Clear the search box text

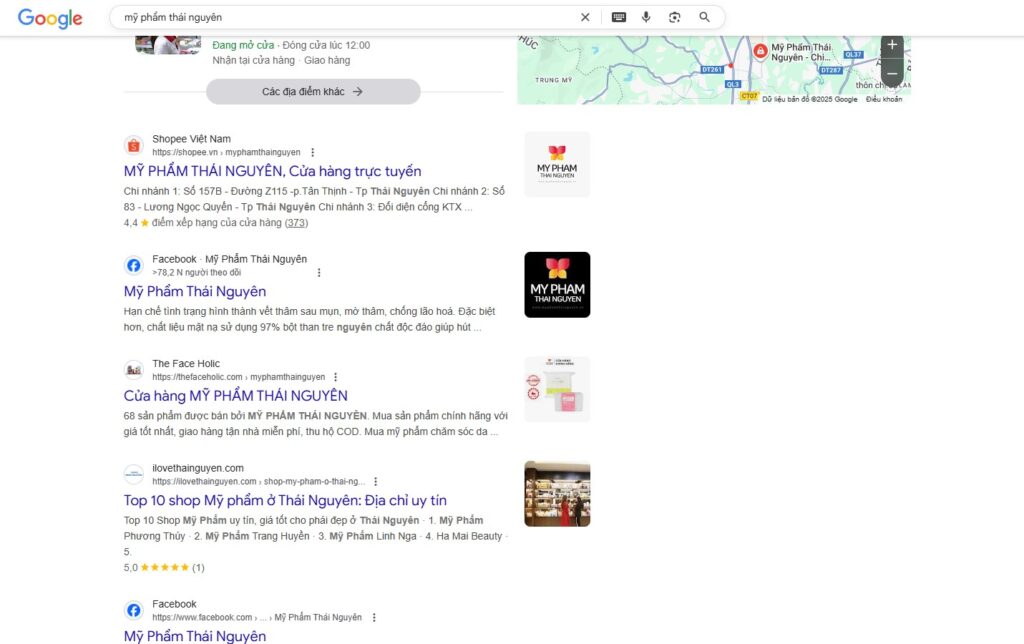click(585, 17)
